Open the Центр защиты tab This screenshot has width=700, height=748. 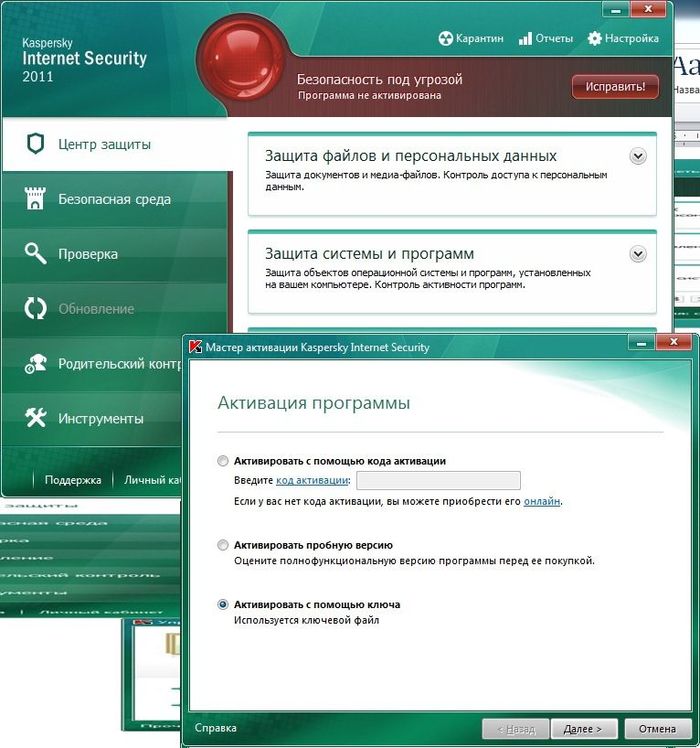[x=117, y=144]
